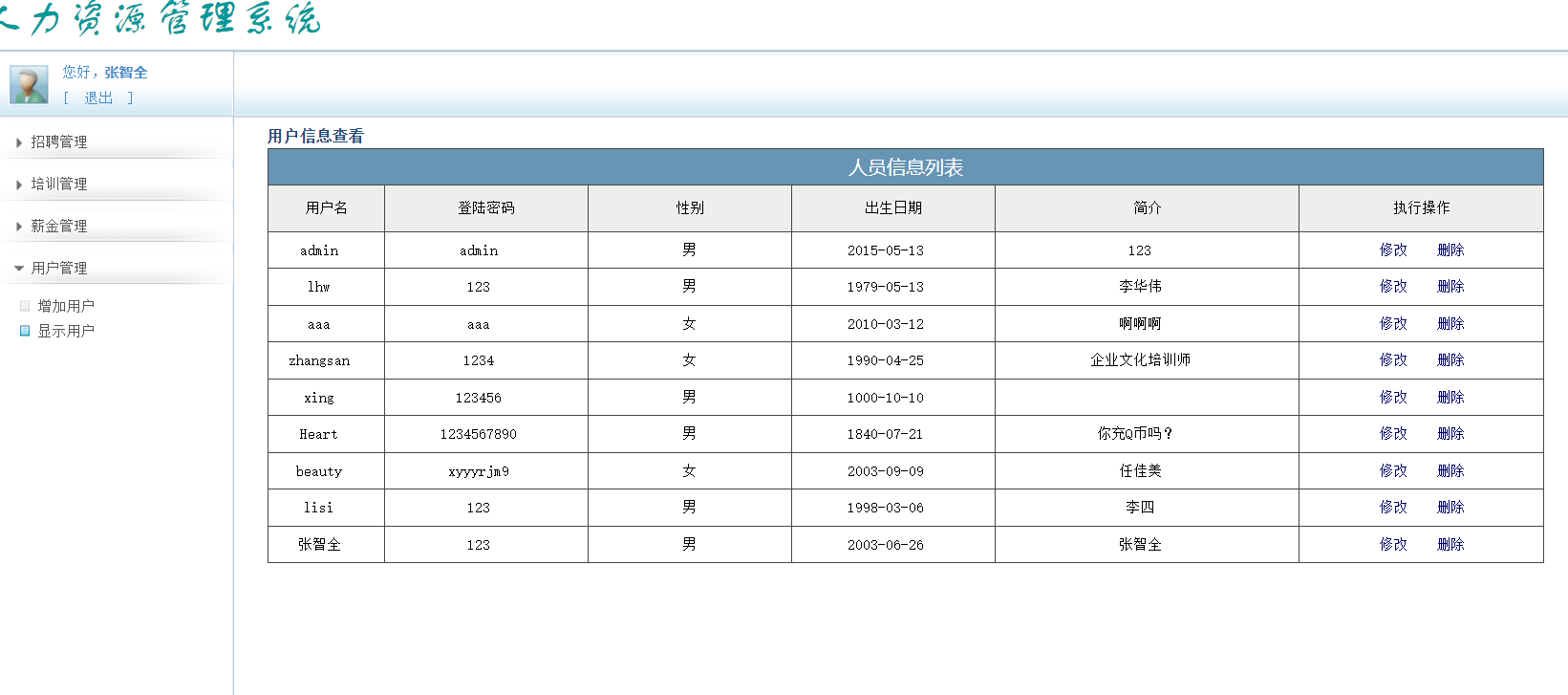Image resolution: width=1568 pixels, height=695 pixels.
Task: Click 删除 for user Heart
Action: tap(1450, 433)
